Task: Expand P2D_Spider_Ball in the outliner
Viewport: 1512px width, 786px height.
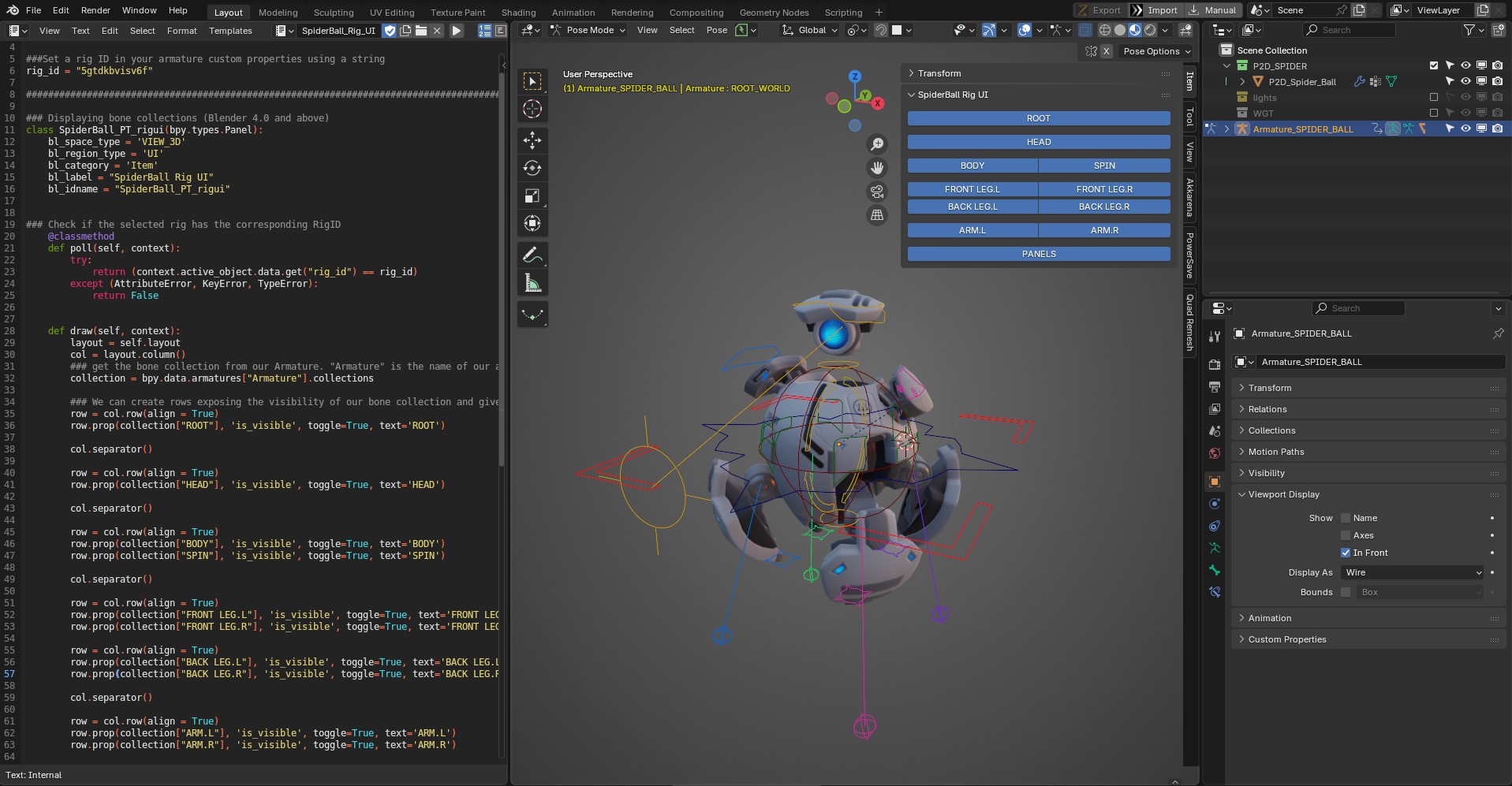Action: coord(1242,81)
